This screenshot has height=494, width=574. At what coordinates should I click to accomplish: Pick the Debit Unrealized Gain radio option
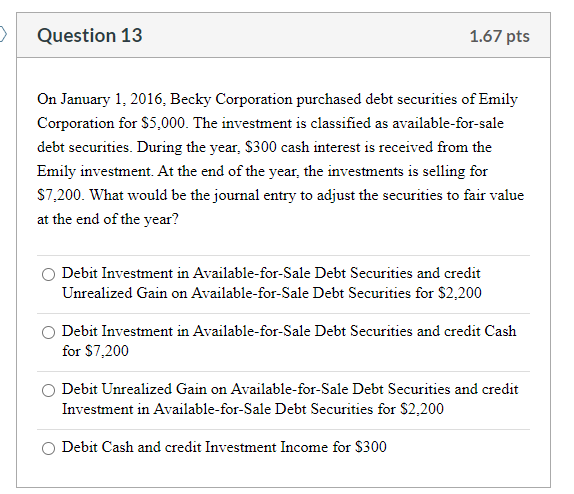[x=48, y=390]
